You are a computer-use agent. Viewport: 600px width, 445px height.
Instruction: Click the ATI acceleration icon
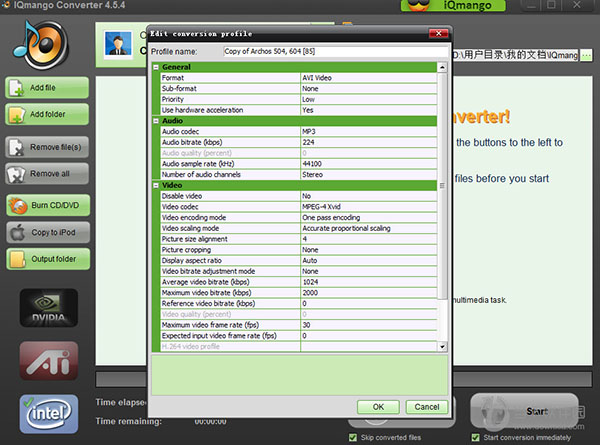[x=49, y=361]
